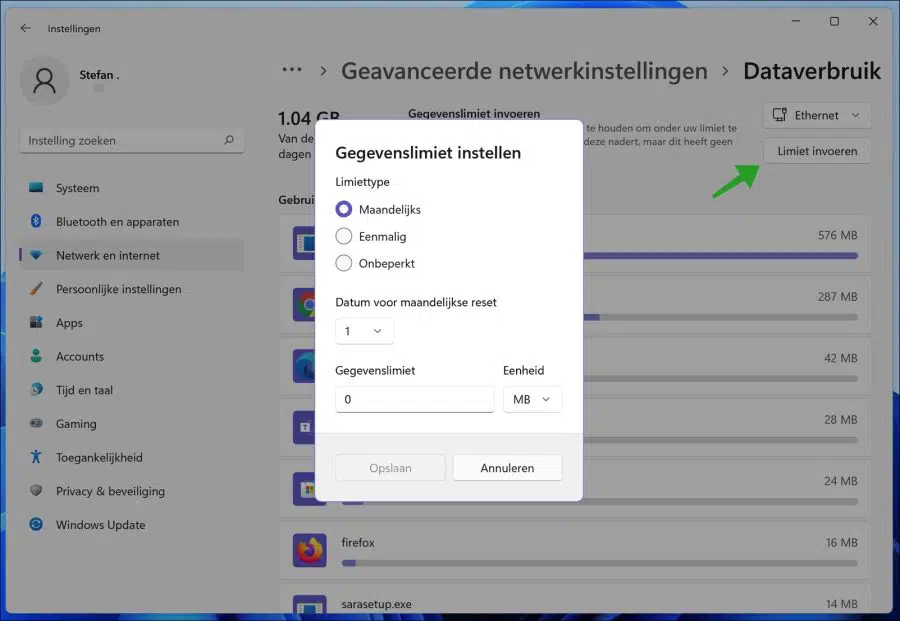Choose the Eenmalig limit type
Image resolution: width=900 pixels, height=621 pixels.
[x=344, y=236]
